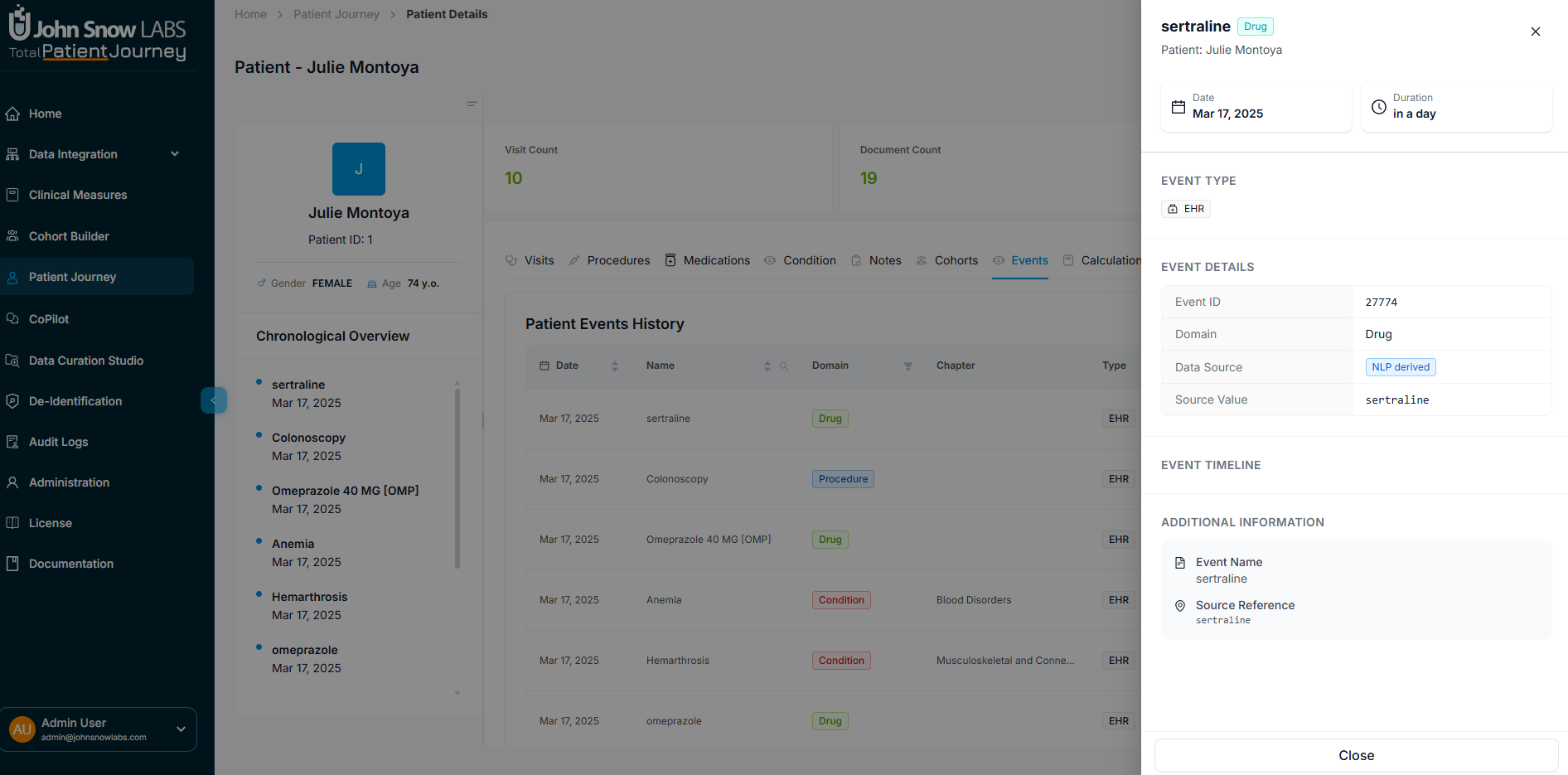This screenshot has height=775, width=1568.
Task: Navigate to Home via the breadcrumb link
Action: pyautogui.click(x=250, y=13)
